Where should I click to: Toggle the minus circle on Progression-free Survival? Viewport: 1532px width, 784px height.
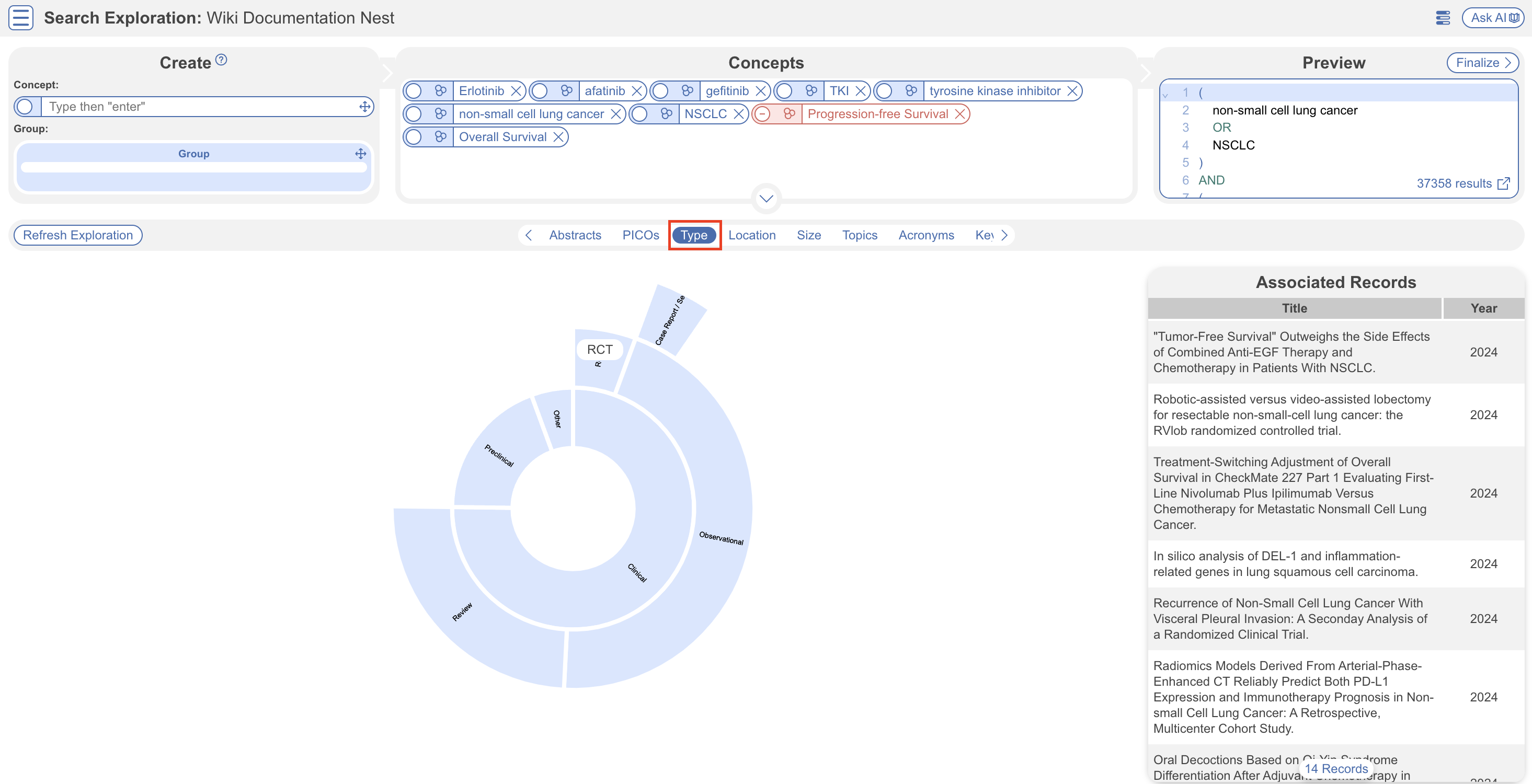(762, 114)
